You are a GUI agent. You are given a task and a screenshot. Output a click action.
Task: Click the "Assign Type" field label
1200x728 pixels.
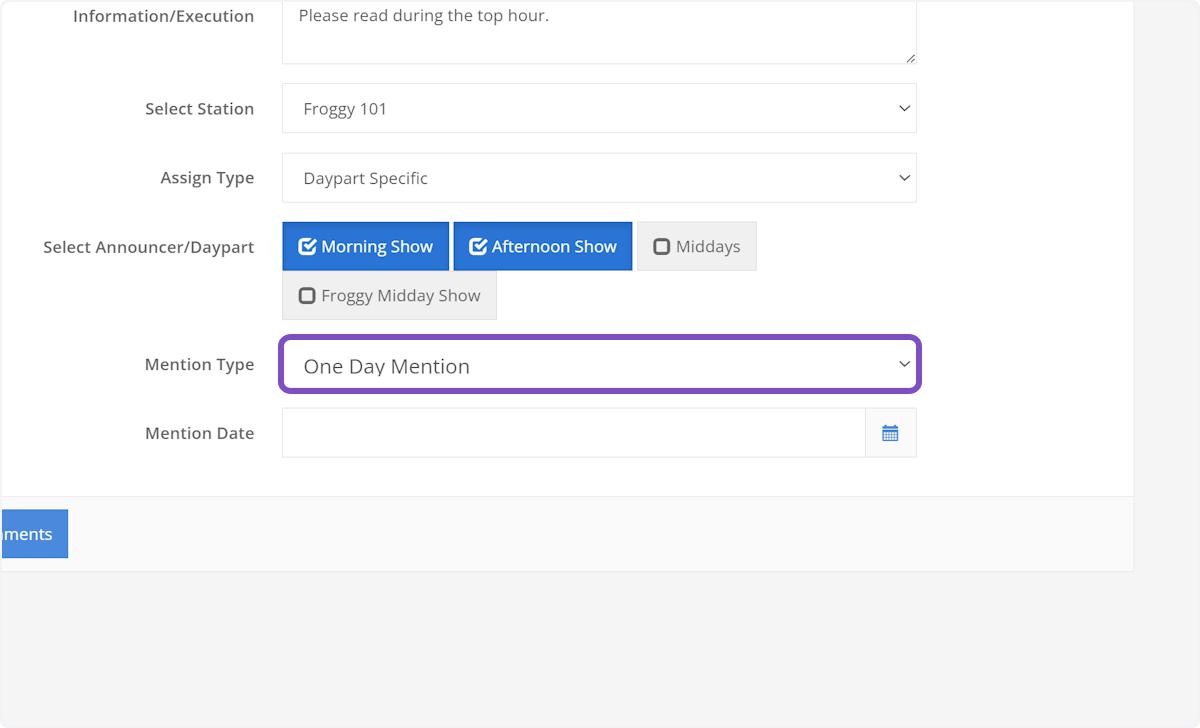(x=207, y=178)
